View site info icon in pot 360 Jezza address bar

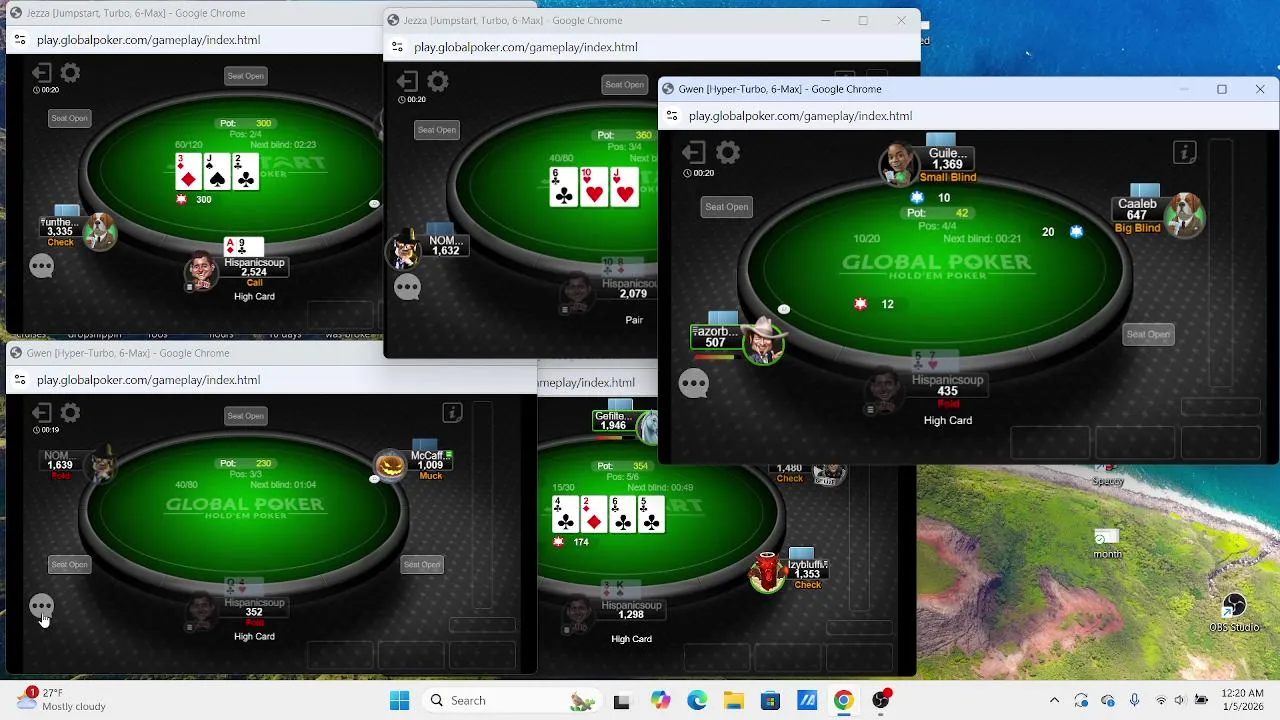[397, 47]
